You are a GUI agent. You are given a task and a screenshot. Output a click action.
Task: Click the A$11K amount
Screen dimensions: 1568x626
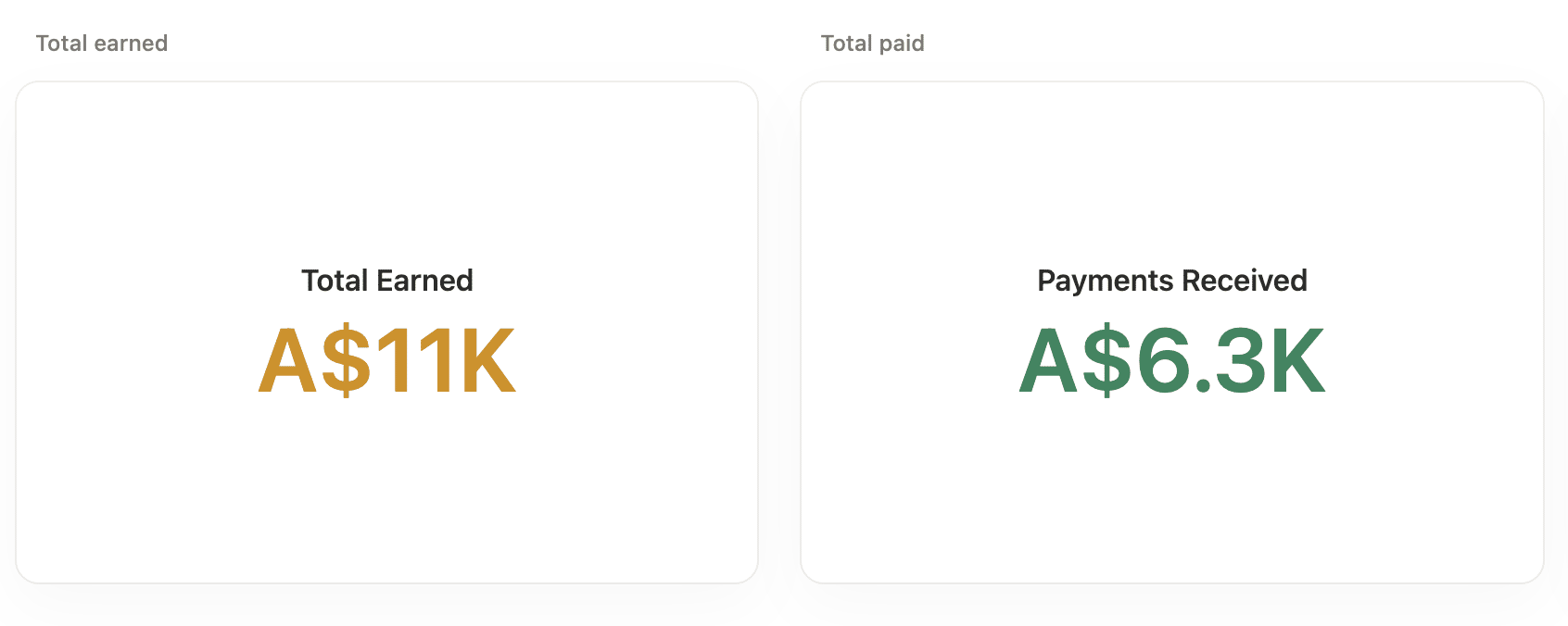point(386,361)
